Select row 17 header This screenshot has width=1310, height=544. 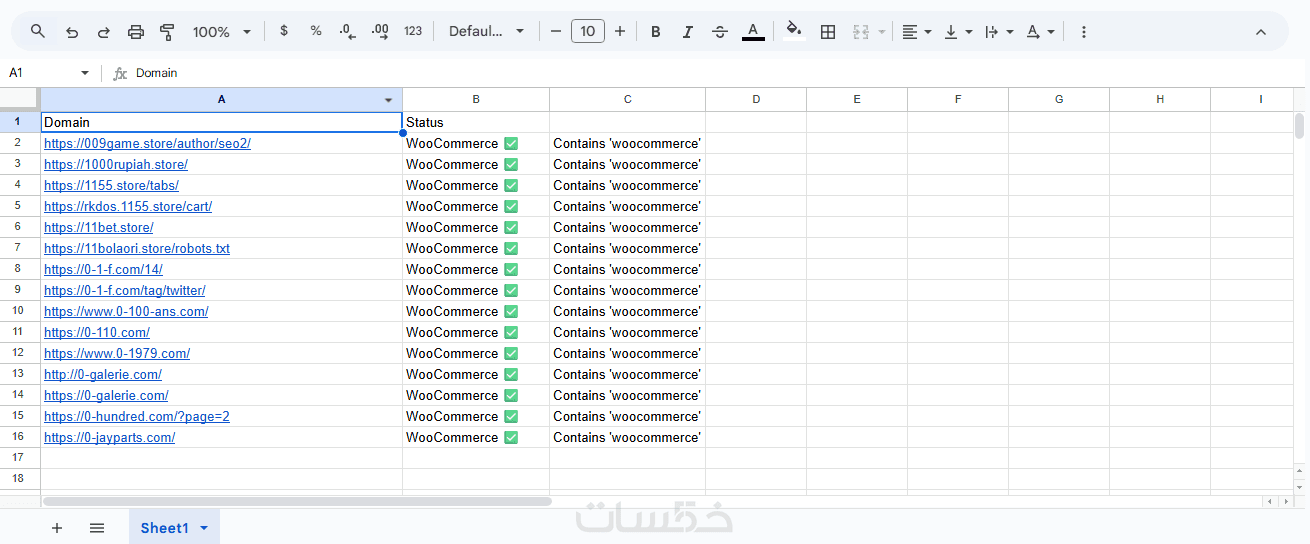click(19, 457)
